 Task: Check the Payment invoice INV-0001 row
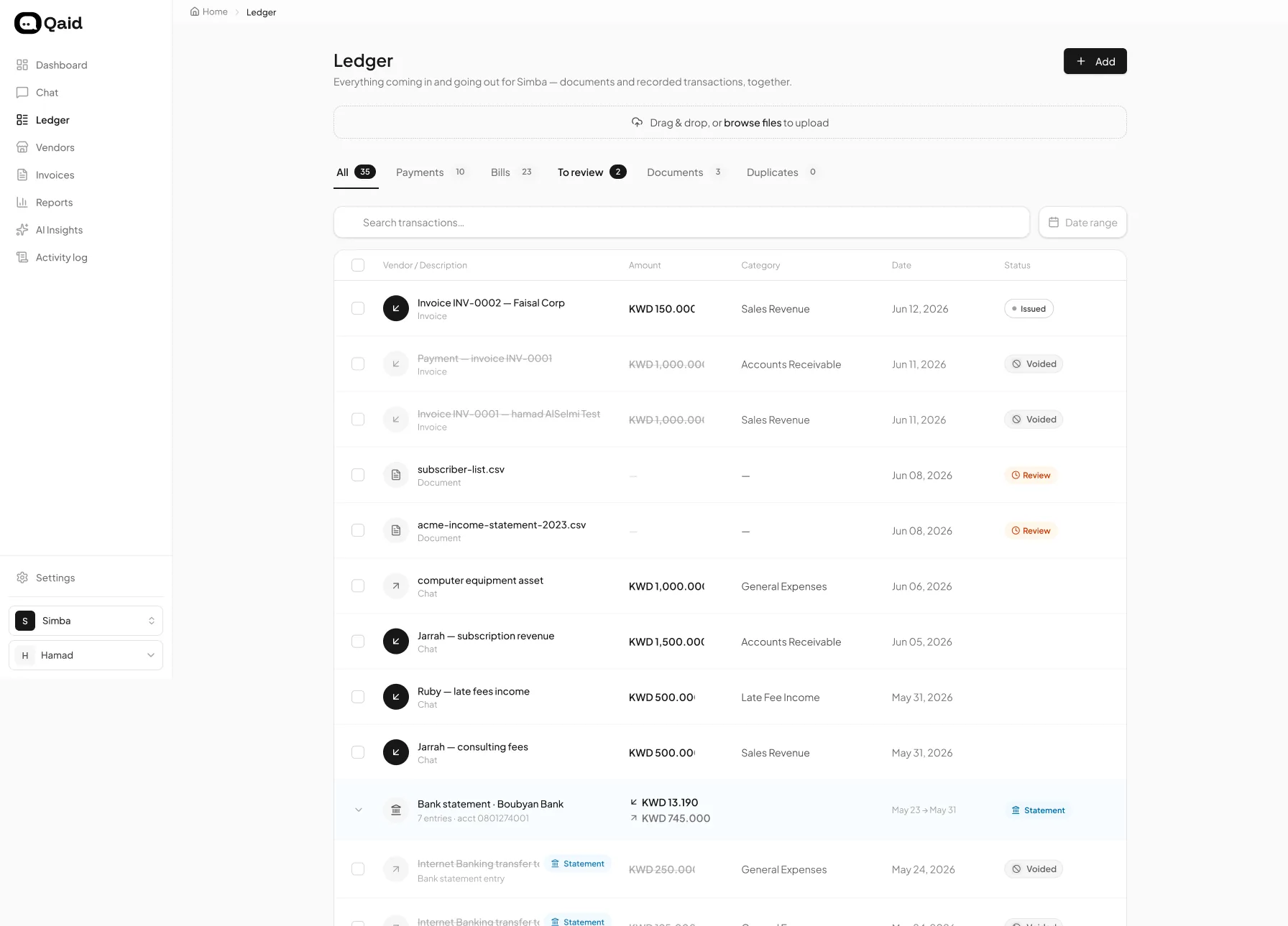coord(358,364)
